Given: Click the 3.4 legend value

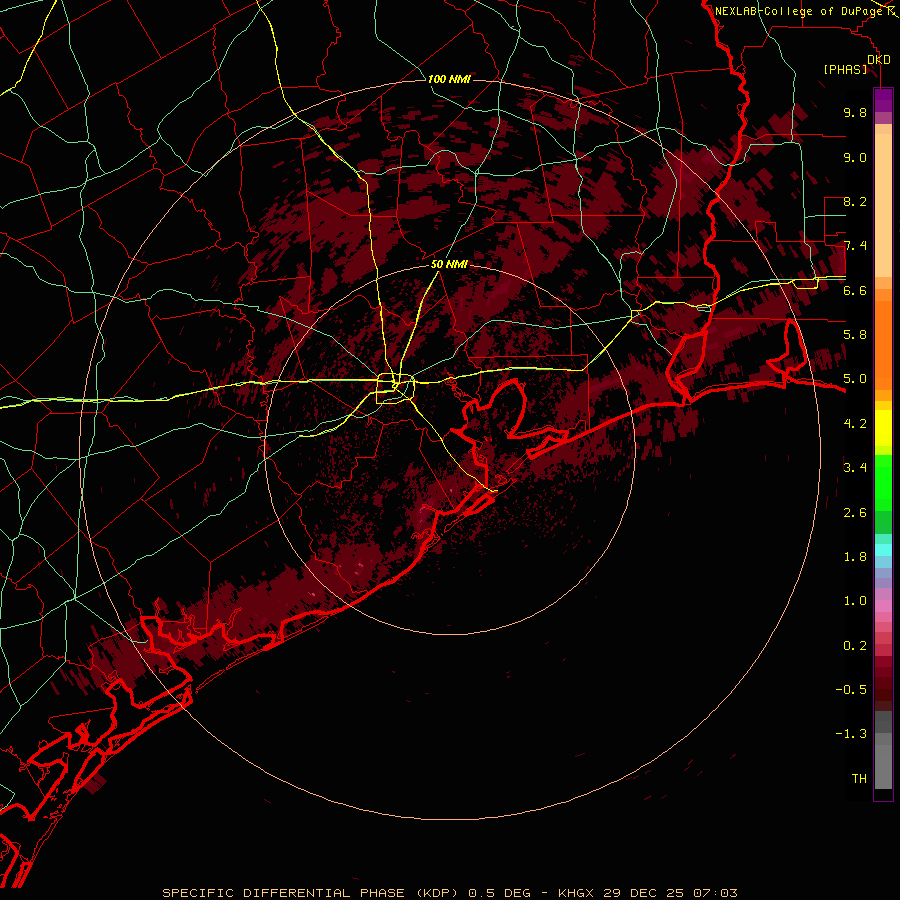Looking at the screenshot, I should pos(855,468).
